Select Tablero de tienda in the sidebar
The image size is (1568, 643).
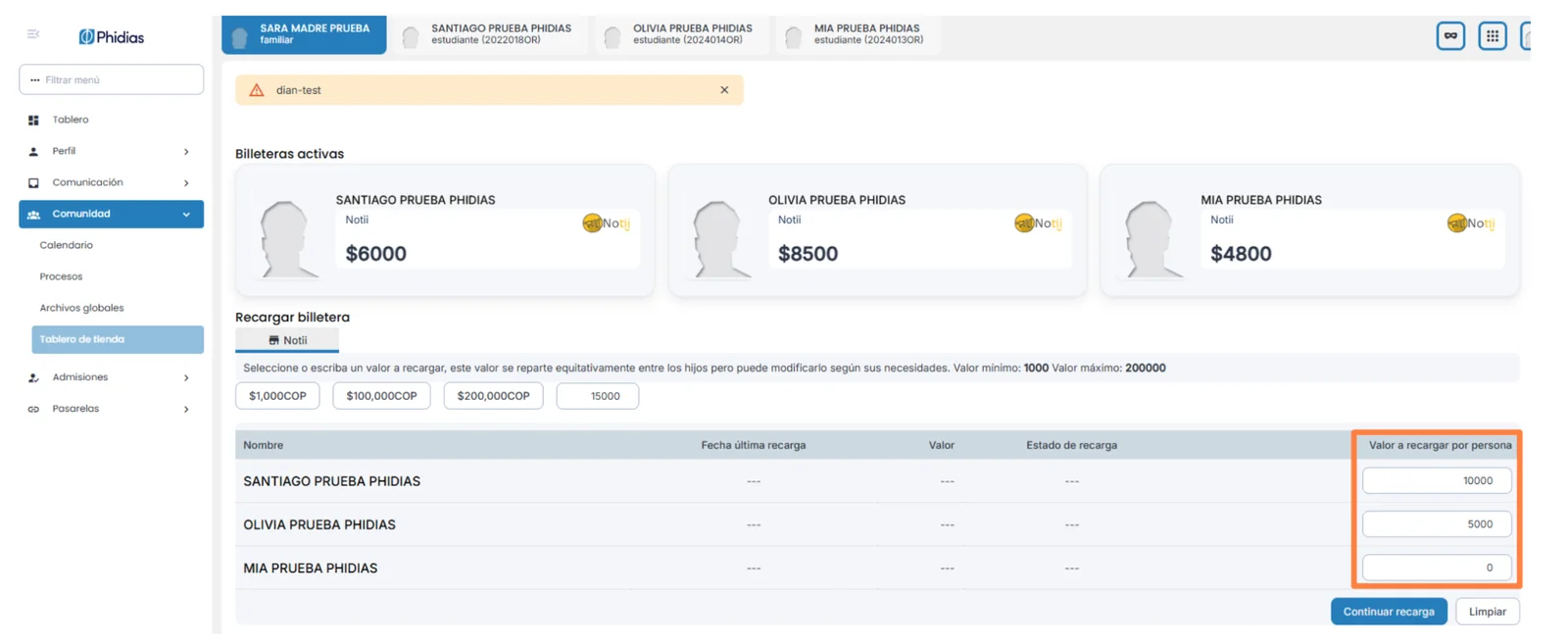pyautogui.click(x=118, y=339)
